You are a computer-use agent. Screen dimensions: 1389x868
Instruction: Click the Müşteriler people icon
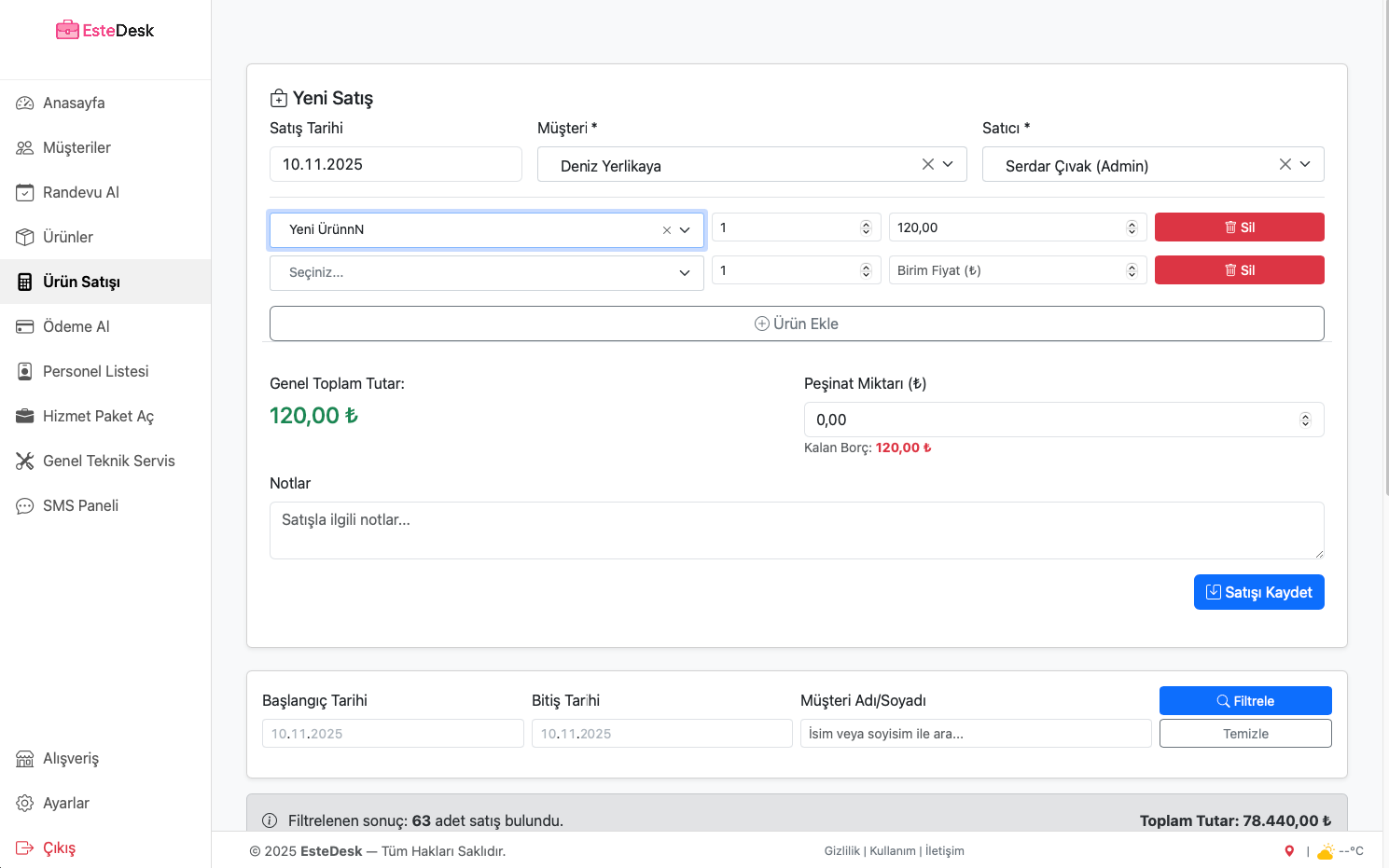click(x=25, y=147)
